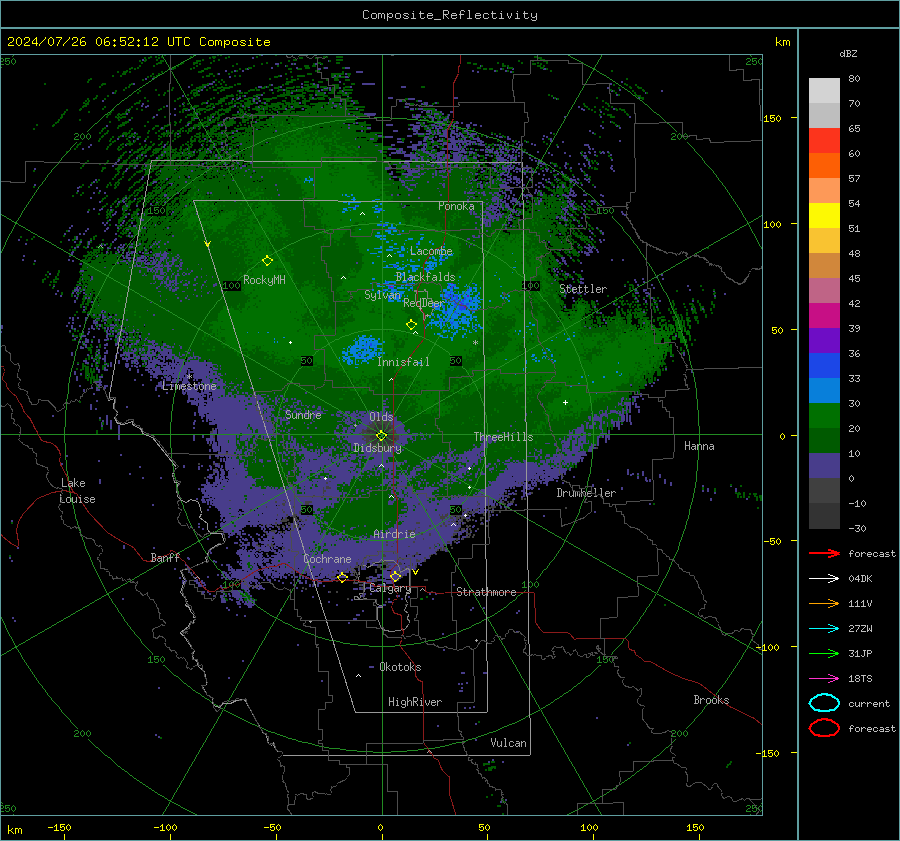Image resolution: width=900 pixels, height=841 pixels.
Task: Click the Olds label
Action: [381, 417]
